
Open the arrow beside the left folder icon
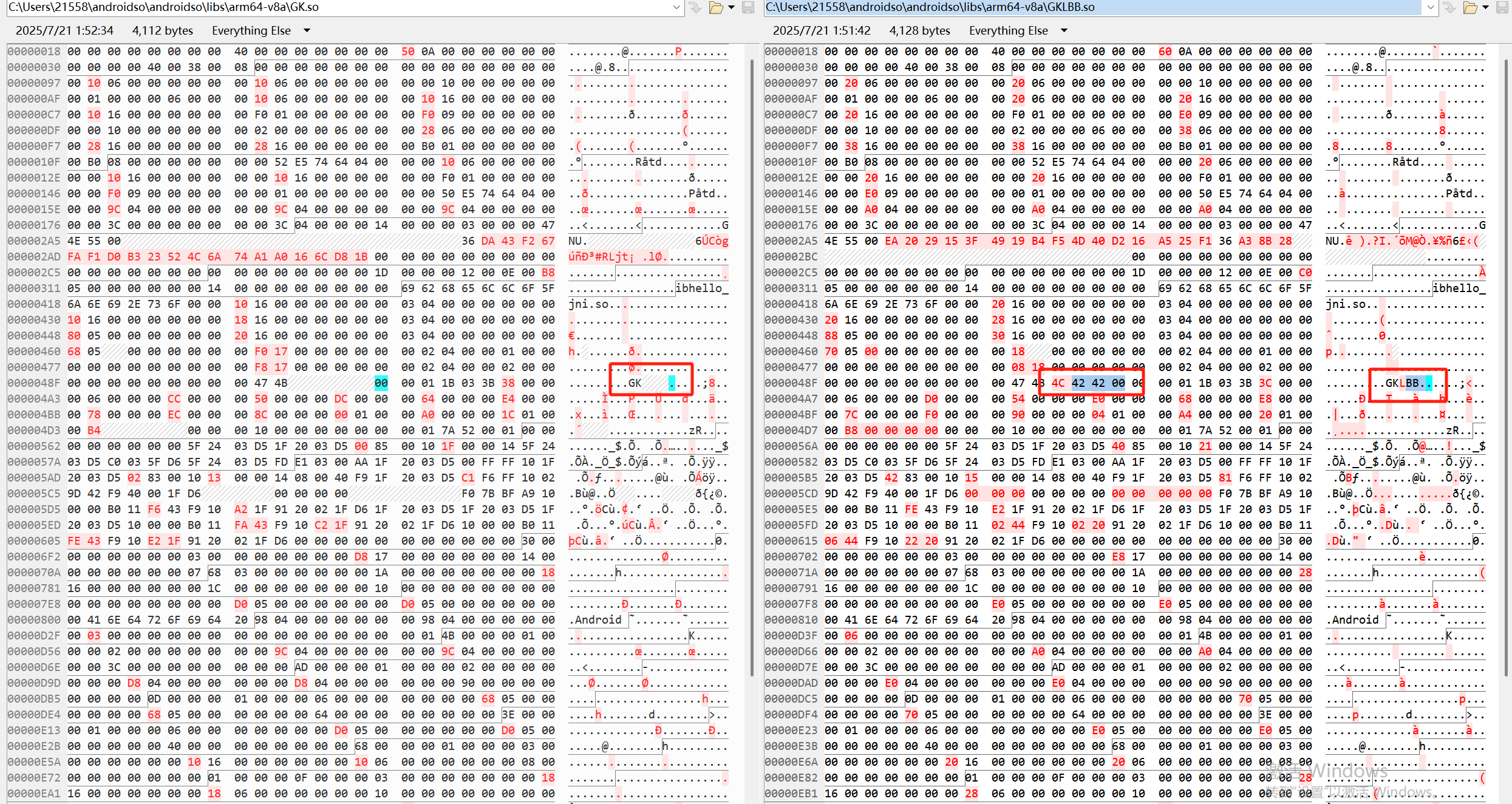click(731, 7)
